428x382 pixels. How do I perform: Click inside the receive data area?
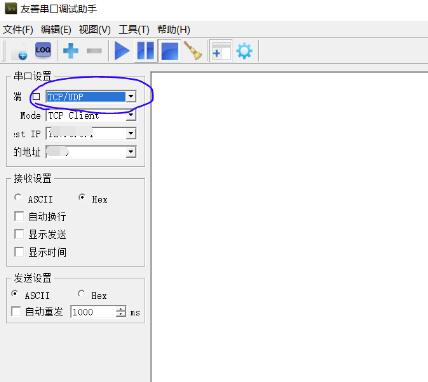pos(289,227)
